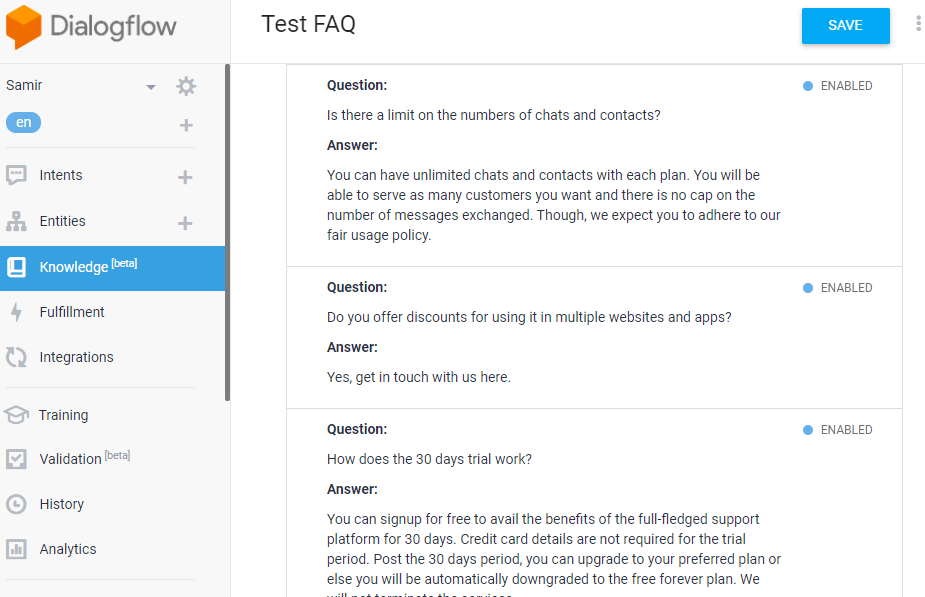Viewport: 925px width, 597px height.
Task: Go to History in sidebar
Action: click(61, 504)
